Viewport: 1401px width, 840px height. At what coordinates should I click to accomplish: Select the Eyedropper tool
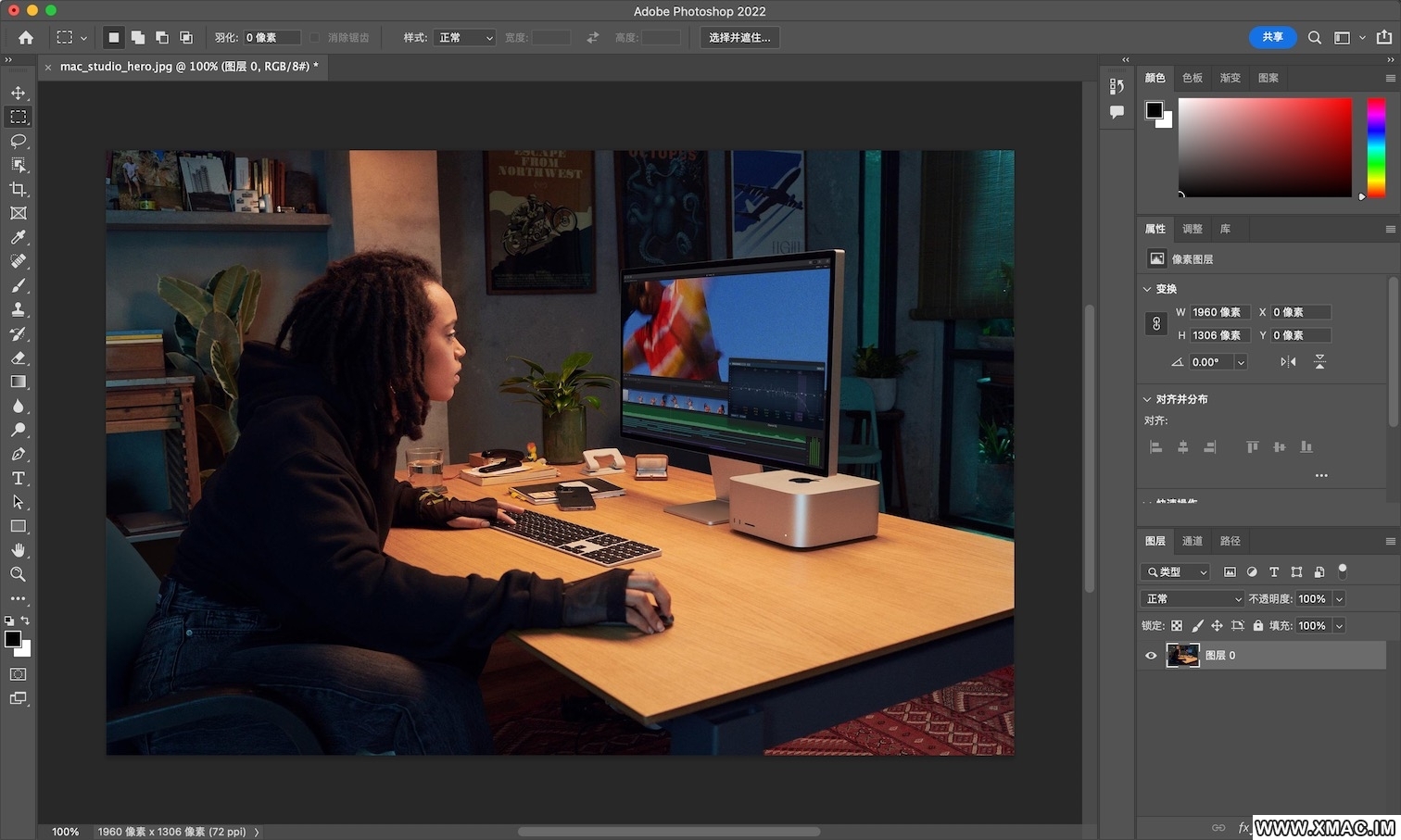click(19, 237)
